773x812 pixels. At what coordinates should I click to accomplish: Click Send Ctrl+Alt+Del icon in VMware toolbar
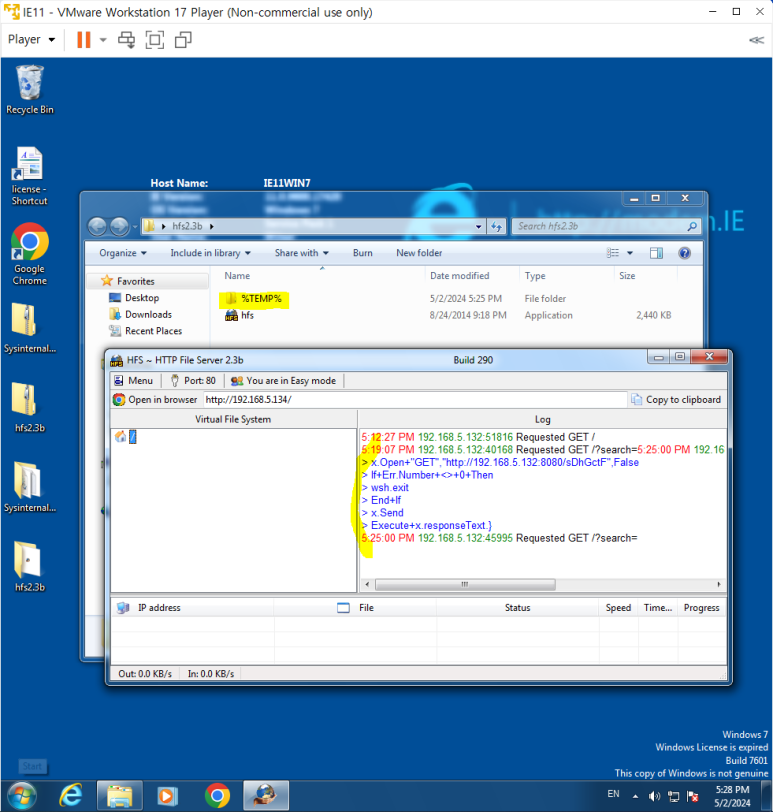(126, 39)
